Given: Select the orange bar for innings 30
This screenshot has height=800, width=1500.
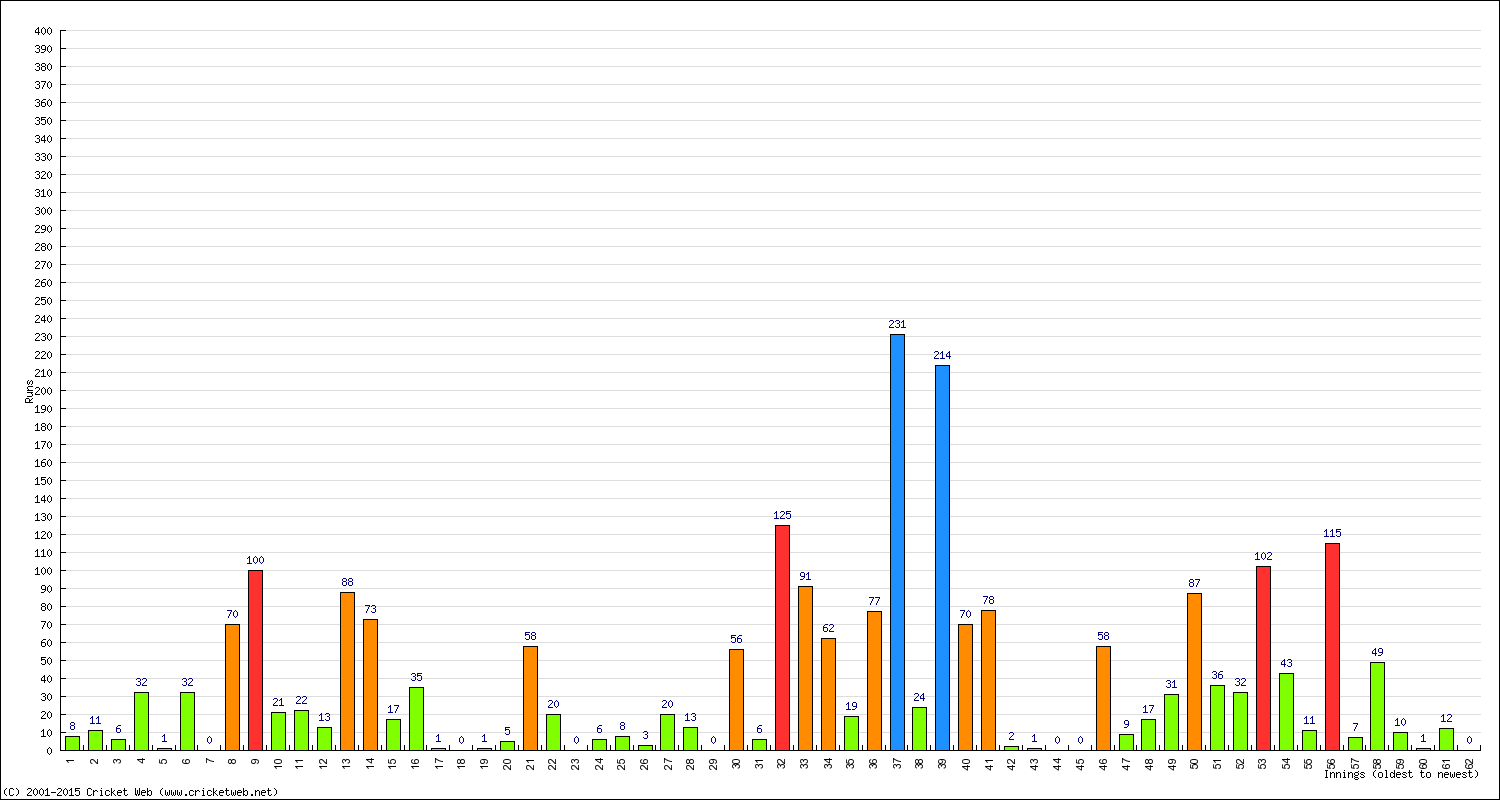Looking at the screenshot, I should tap(736, 700).
